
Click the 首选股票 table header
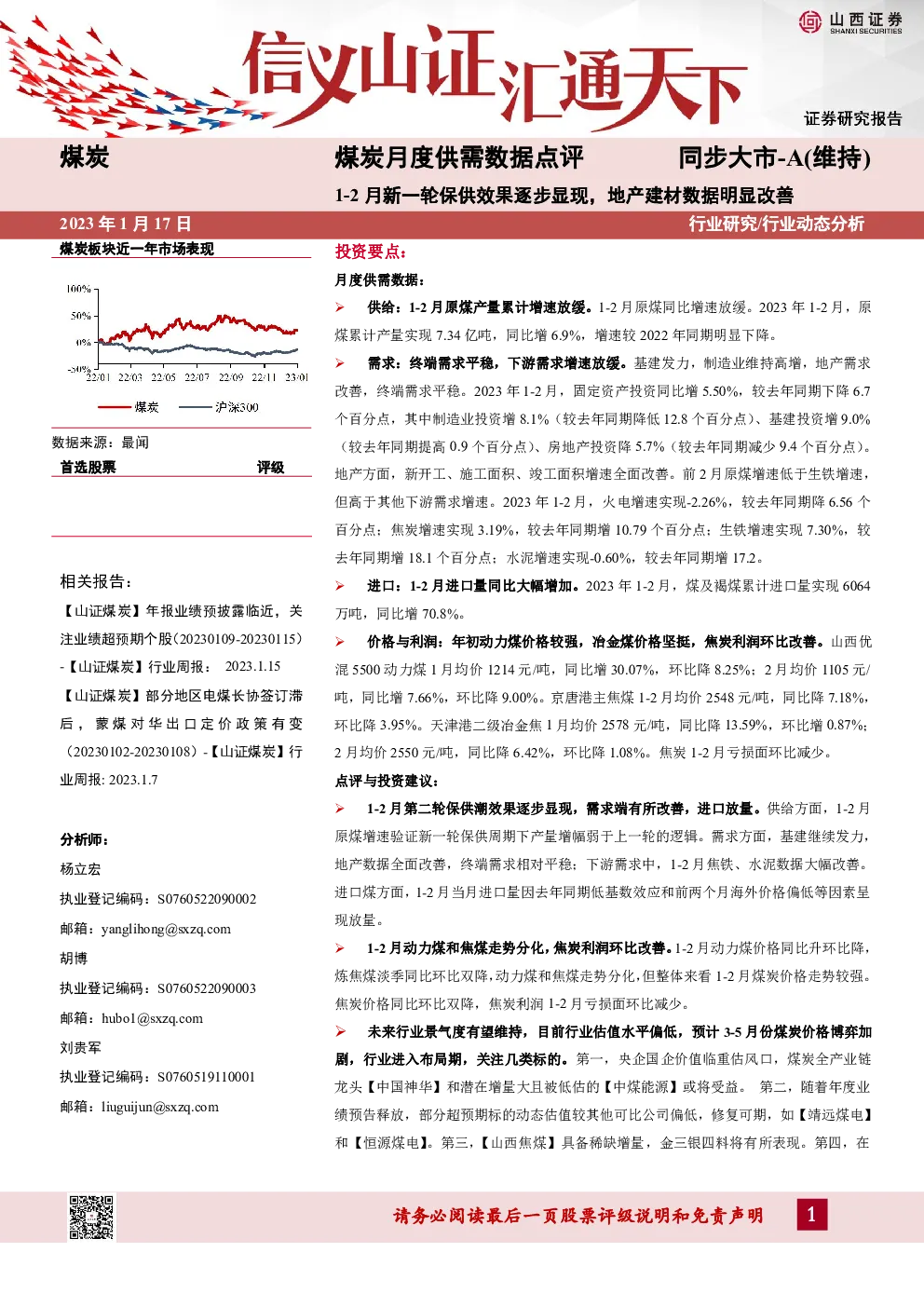88,467
